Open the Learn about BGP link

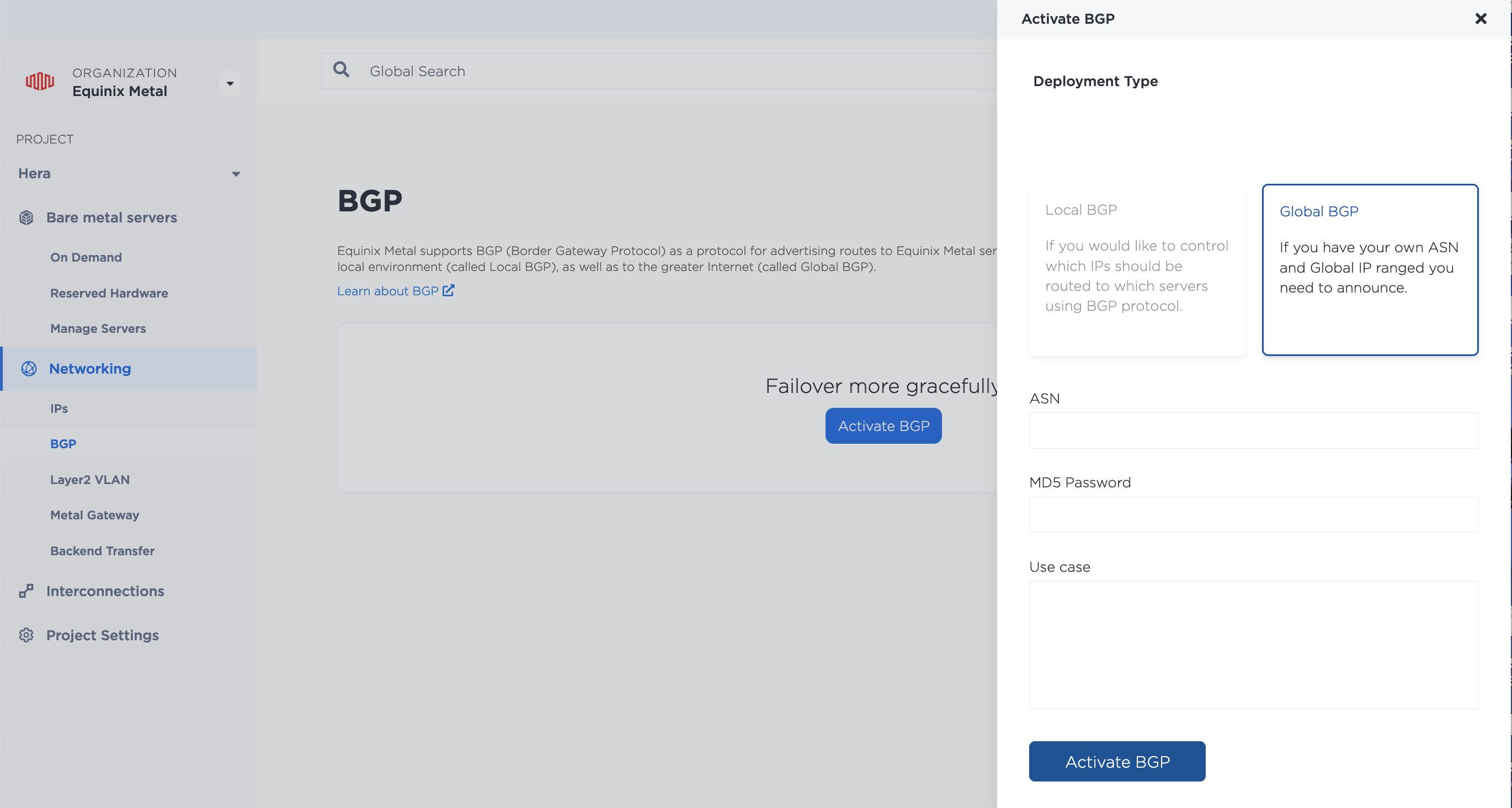388,291
